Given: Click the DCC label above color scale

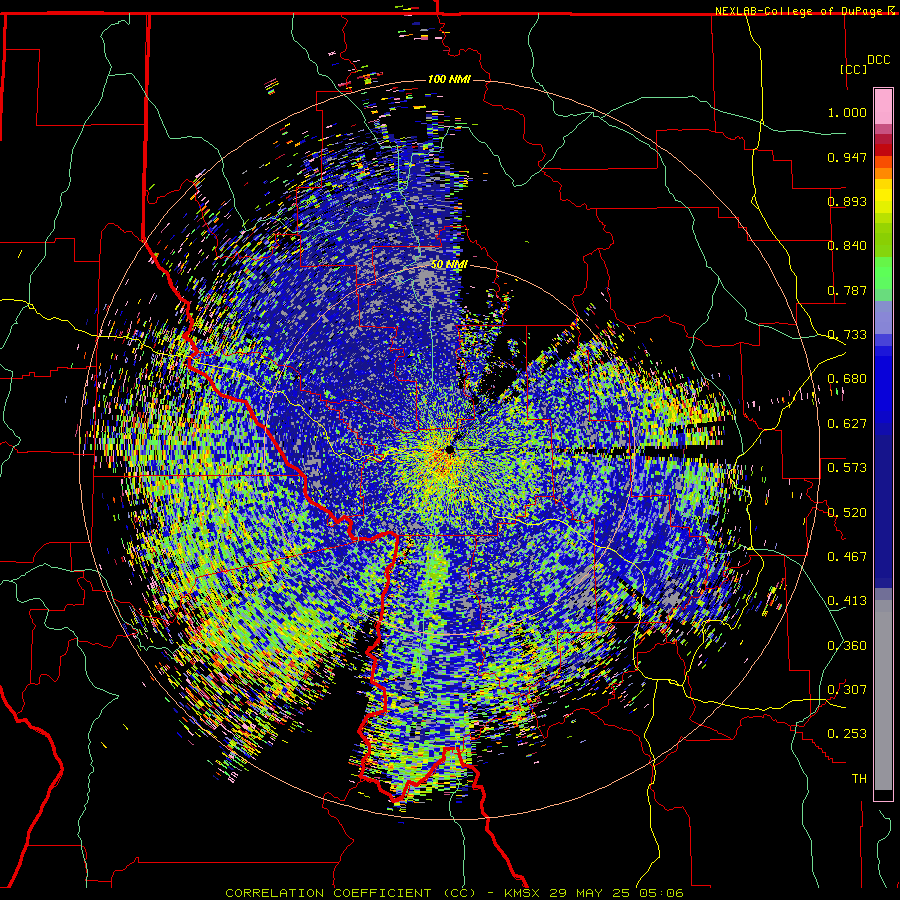Looking at the screenshot, I should [879, 60].
